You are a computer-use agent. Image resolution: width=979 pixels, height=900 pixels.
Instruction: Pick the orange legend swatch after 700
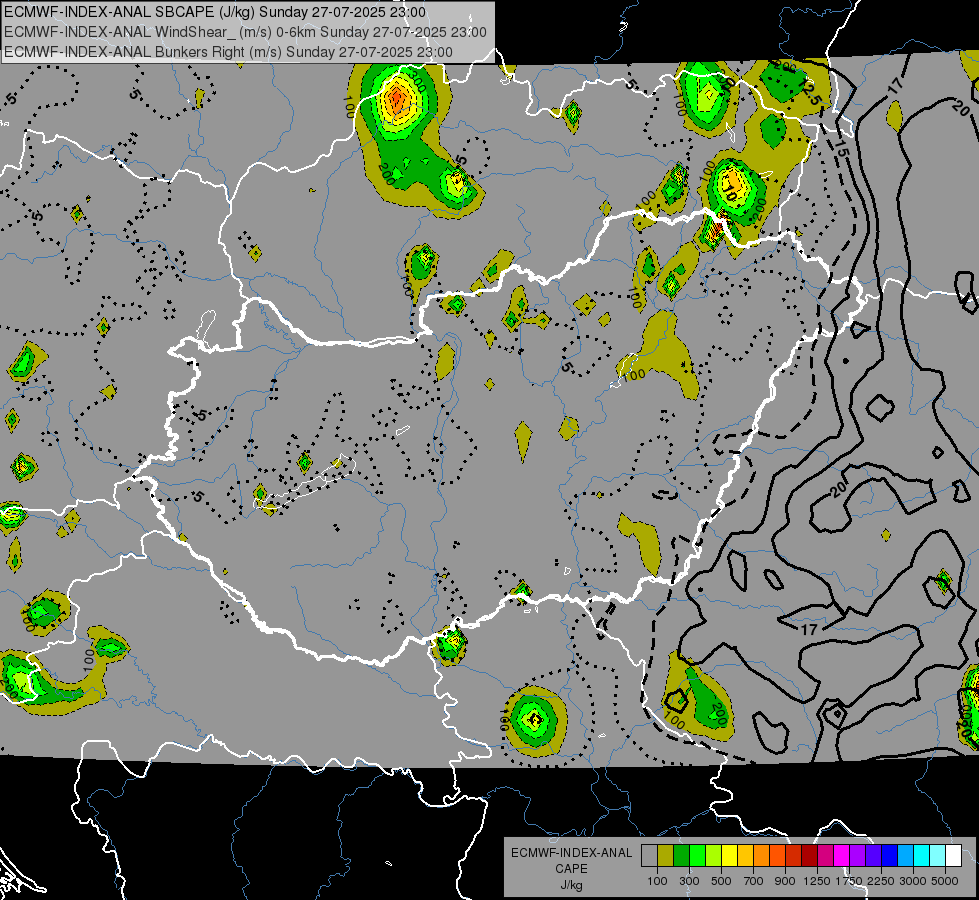(762, 856)
